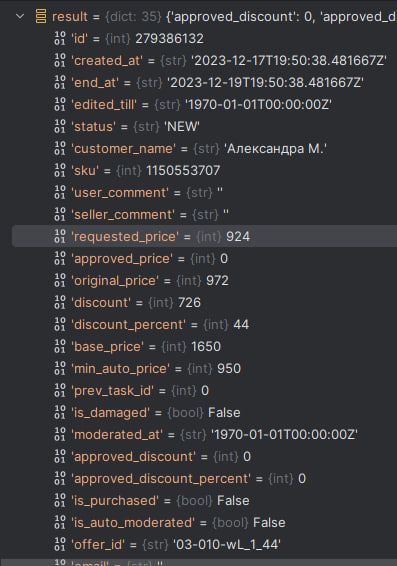This screenshot has width=397, height=566.
Task: Click the binary icon beside 'user_comment'
Action: pyautogui.click(x=60, y=192)
